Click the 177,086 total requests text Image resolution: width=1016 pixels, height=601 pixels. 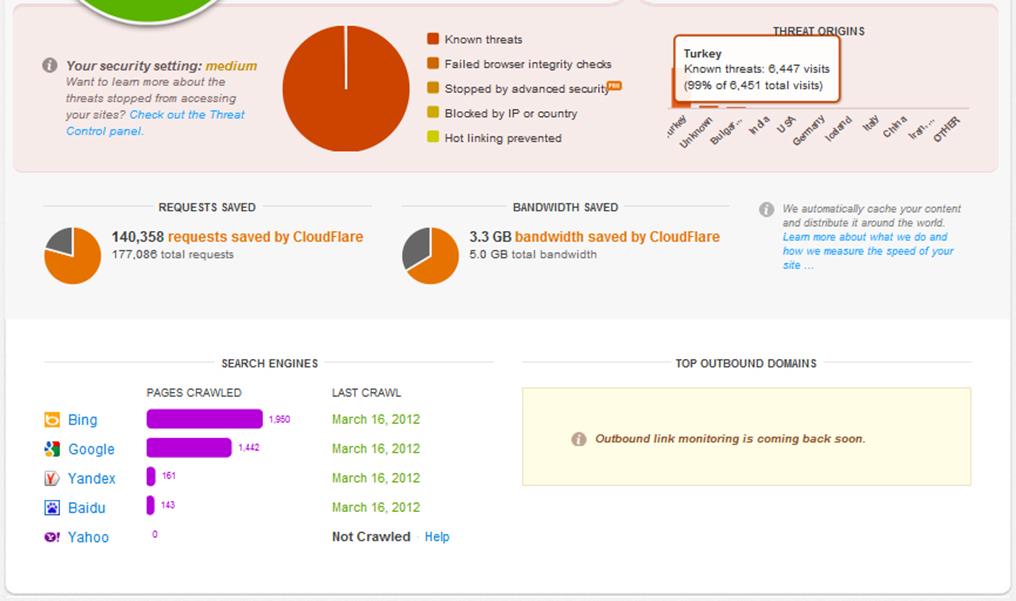[x=173, y=255]
